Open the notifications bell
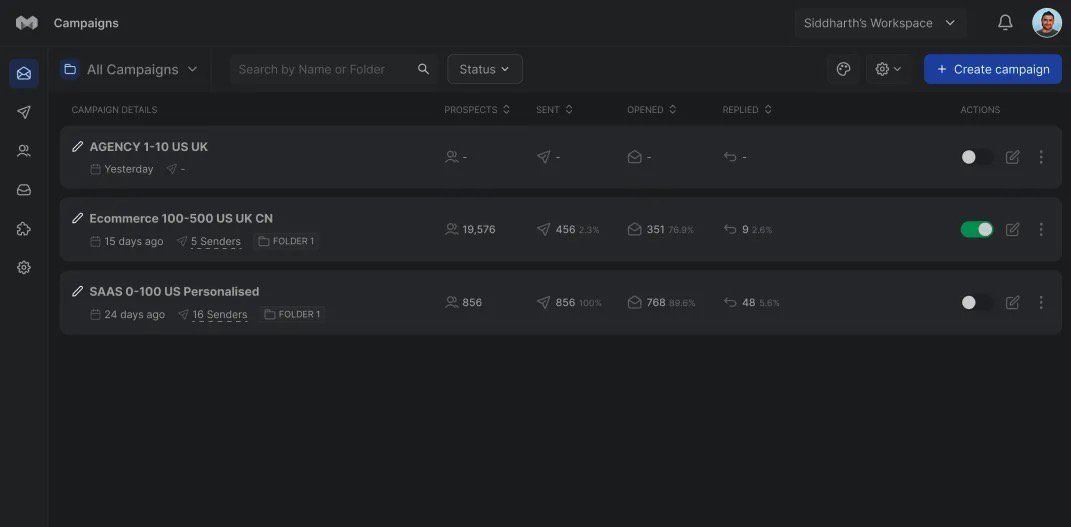 [x=1005, y=23]
